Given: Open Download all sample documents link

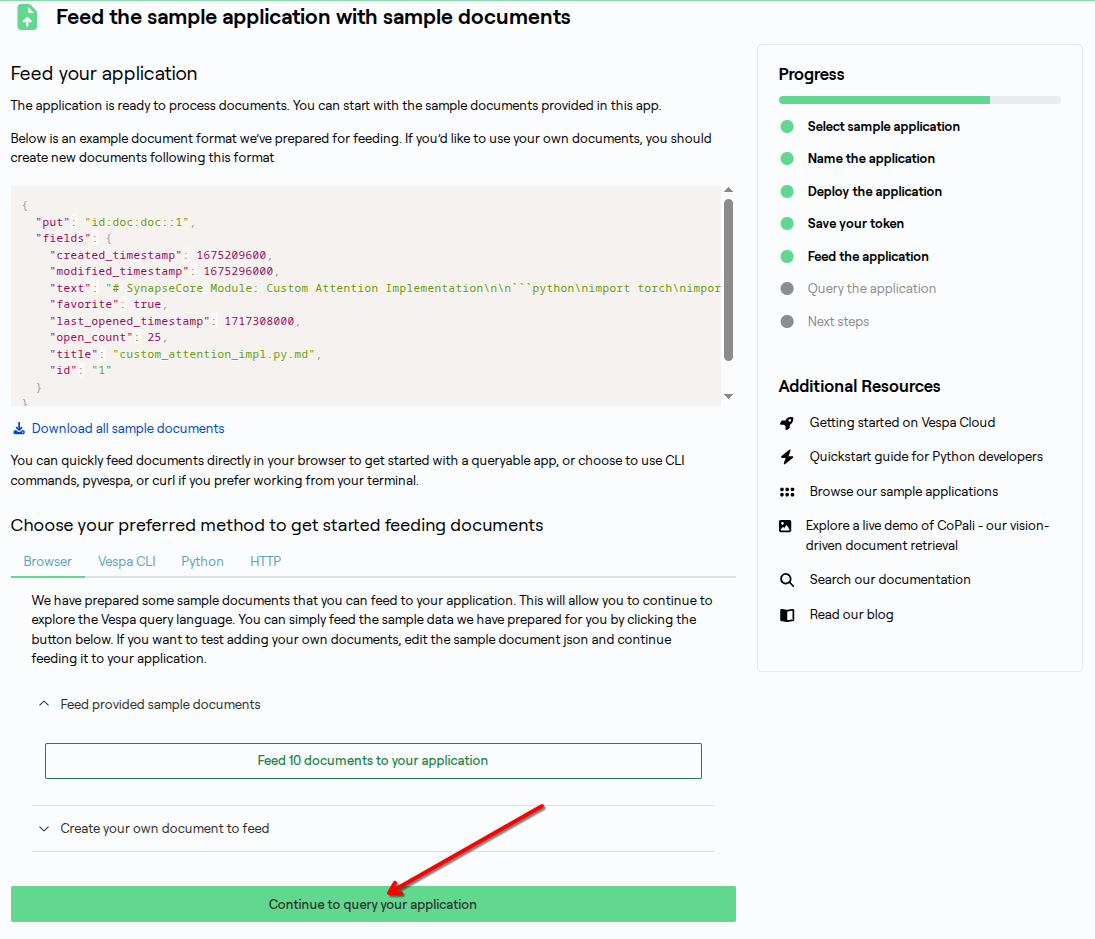Looking at the screenshot, I should pyautogui.click(x=128, y=429).
